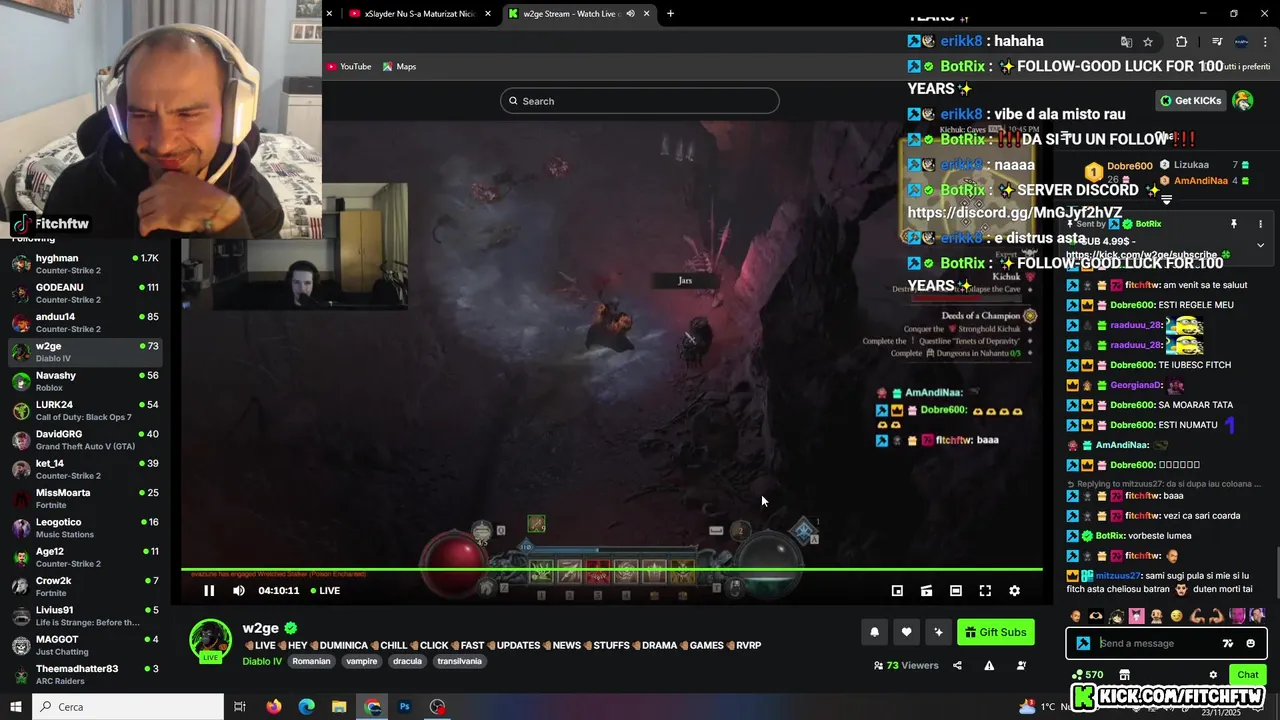
Task: Share the stream via share icon
Action: coord(957,666)
